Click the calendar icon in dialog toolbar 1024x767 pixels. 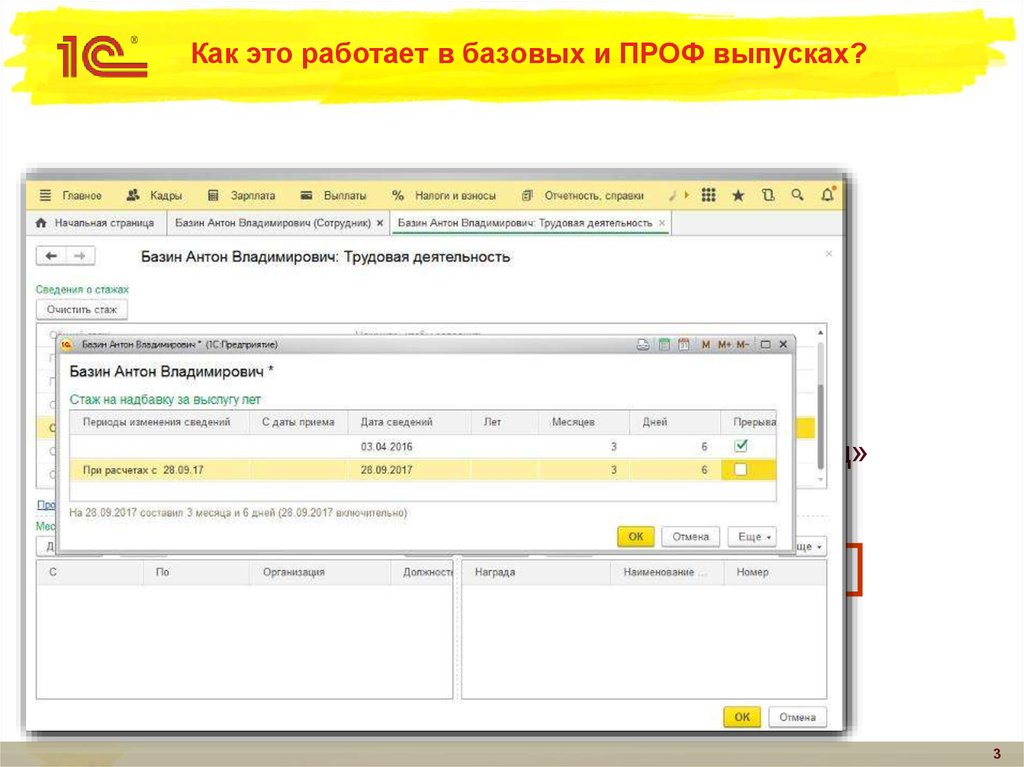pos(682,343)
